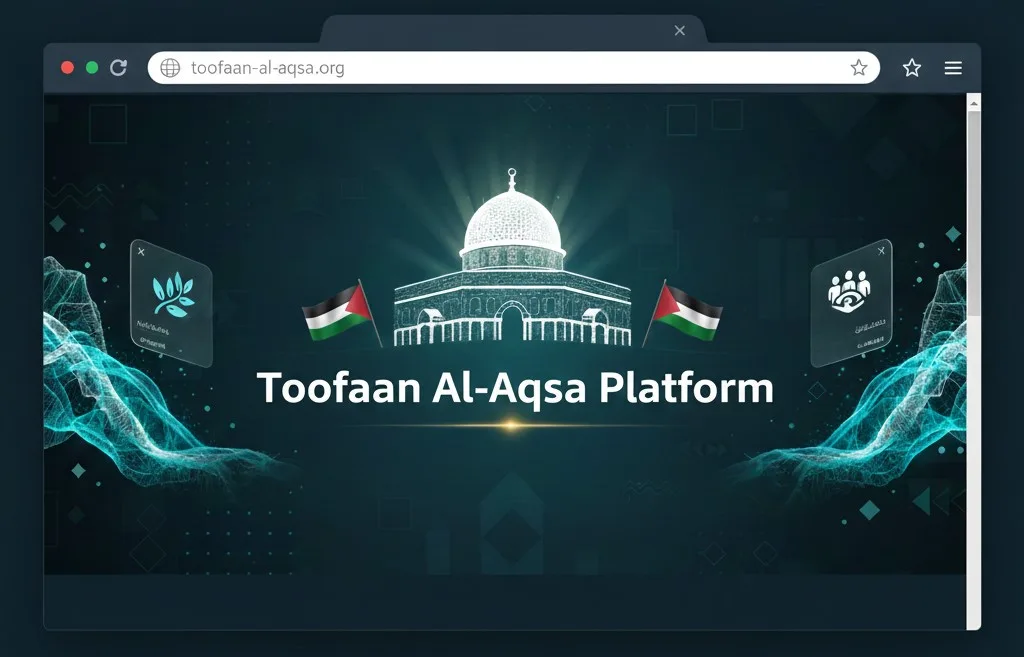Image resolution: width=1024 pixels, height=657 pixels.
Task: Click the Dome of the Rock illustration
Action: [513, 258]
